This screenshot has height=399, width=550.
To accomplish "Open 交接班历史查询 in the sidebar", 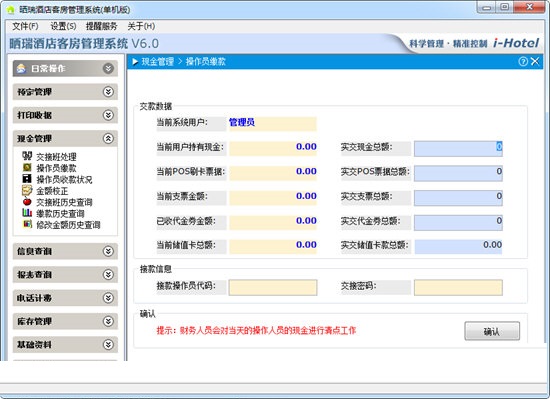I will pyautogui.click(x=64, y=202).
